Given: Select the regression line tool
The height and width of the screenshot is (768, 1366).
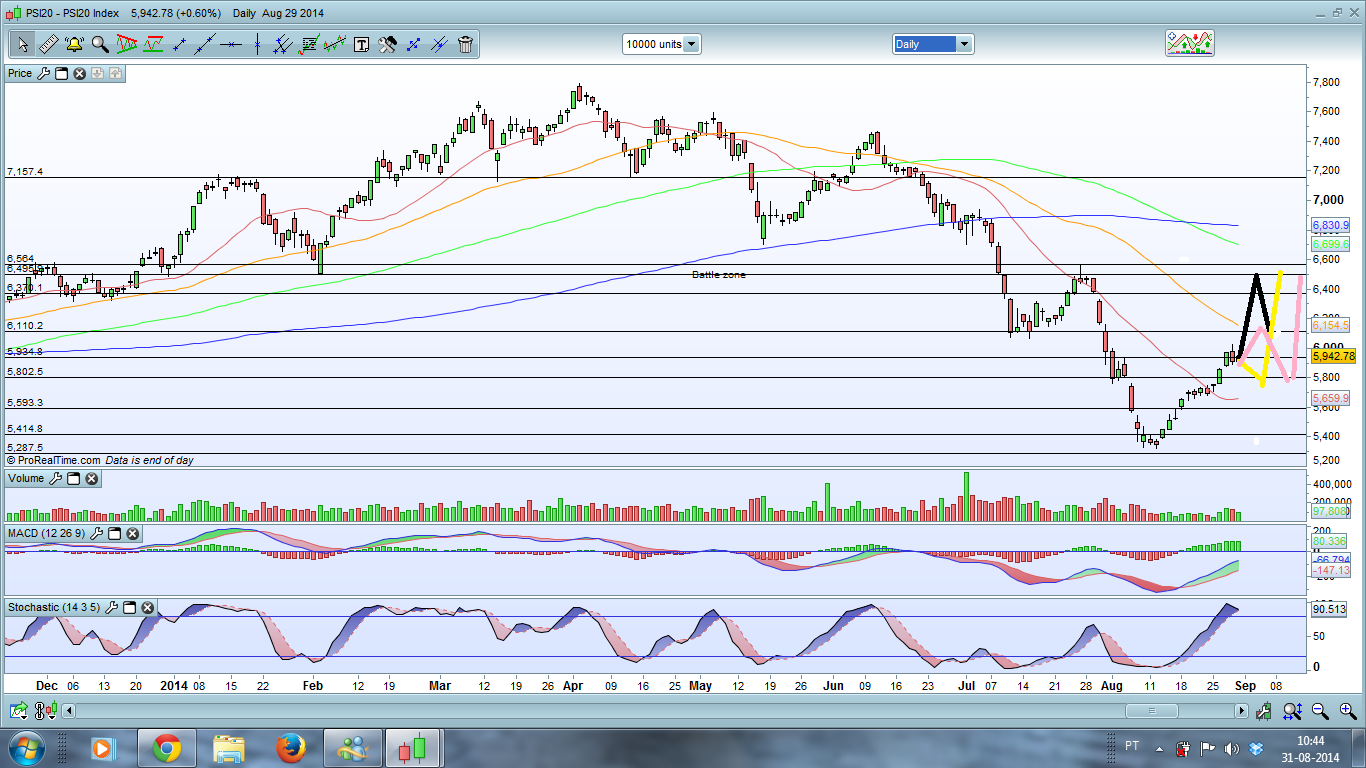Looking at the screenshot, I should 335,44.
